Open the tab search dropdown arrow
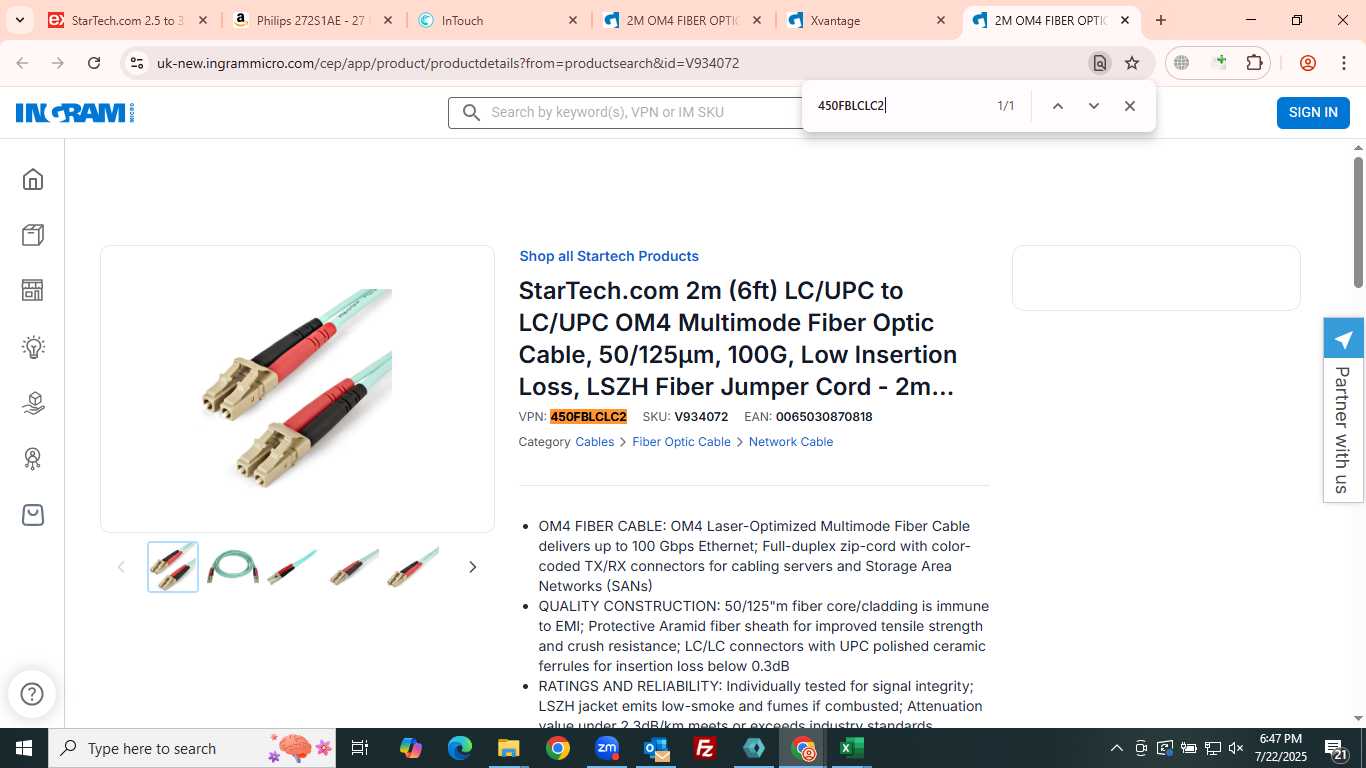Viewport: 1366px width, 768px height. coord(19,20)
